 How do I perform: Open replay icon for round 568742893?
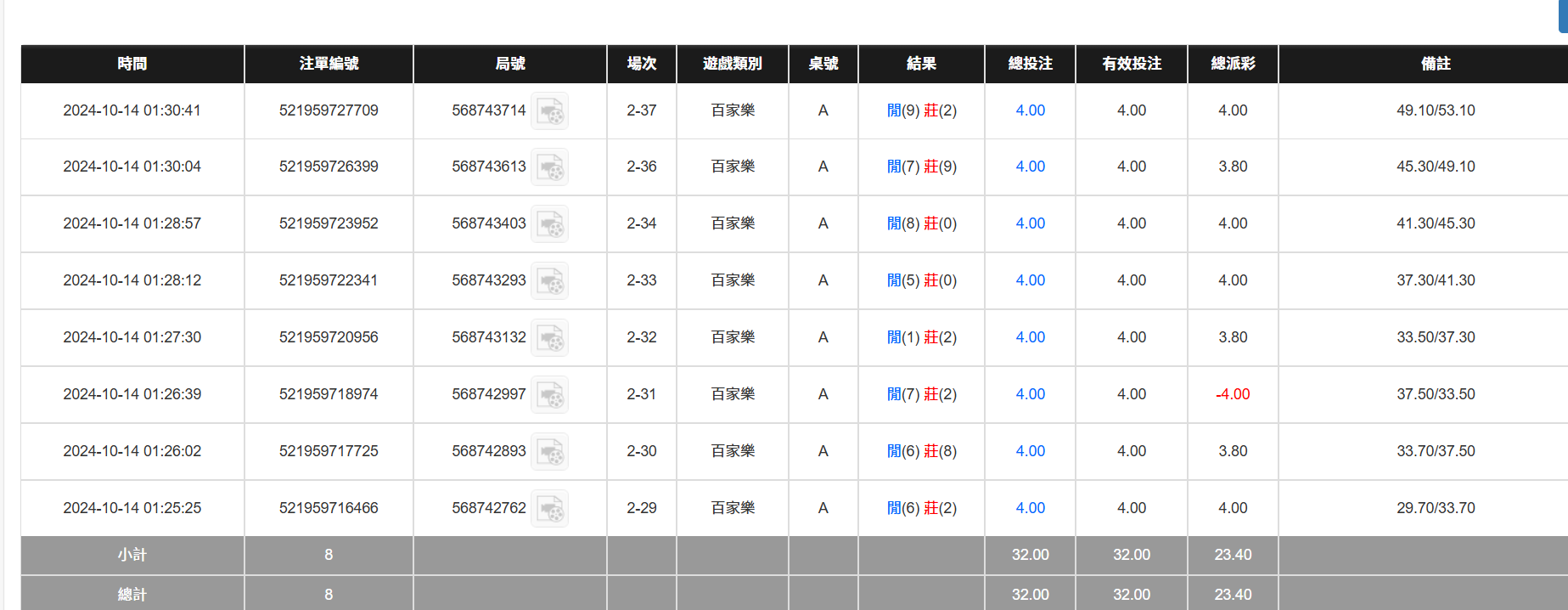[x=549, y=452]
